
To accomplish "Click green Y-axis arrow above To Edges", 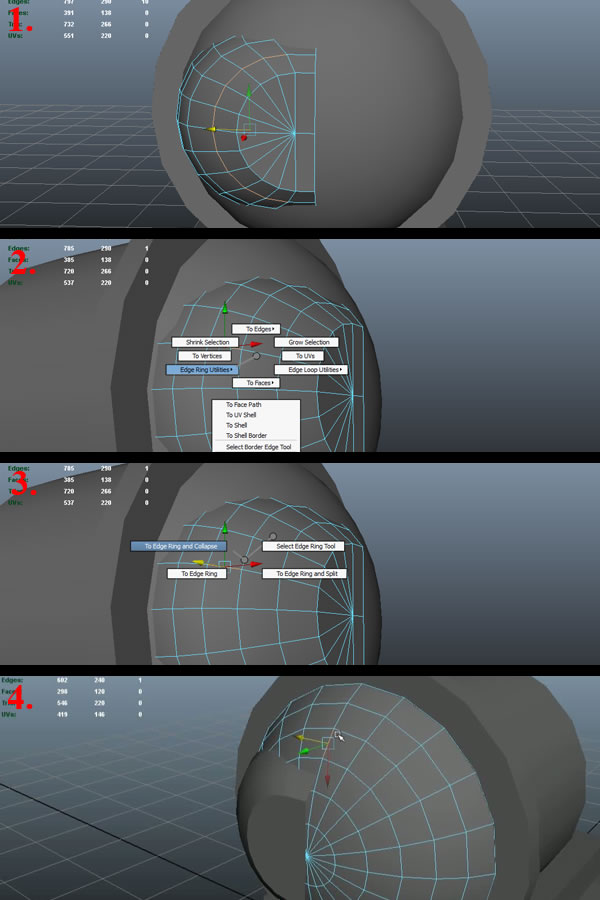I will (225, 310).
